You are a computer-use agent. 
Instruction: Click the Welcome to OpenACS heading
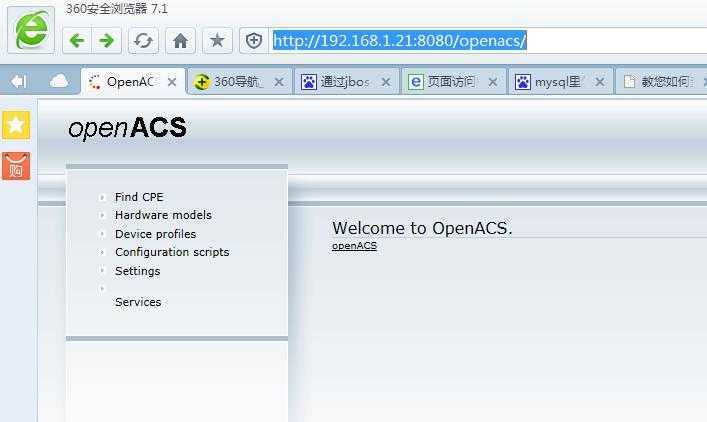coord(422,228)
